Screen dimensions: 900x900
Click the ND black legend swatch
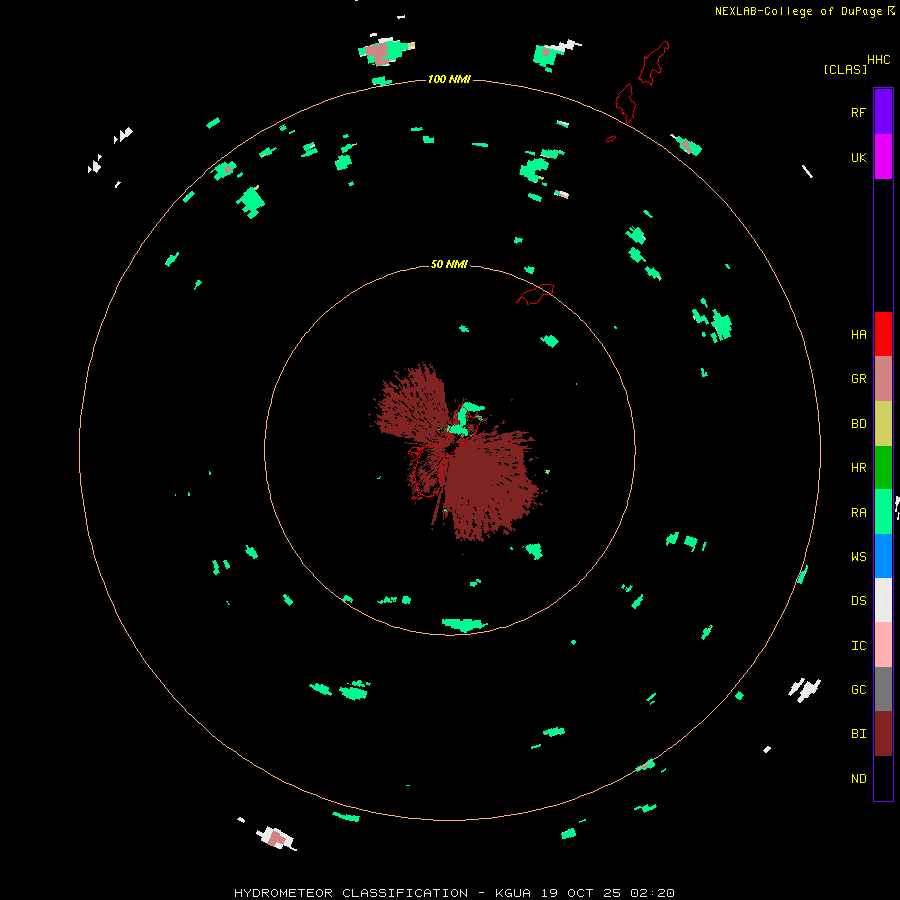[x=883, y=778]
